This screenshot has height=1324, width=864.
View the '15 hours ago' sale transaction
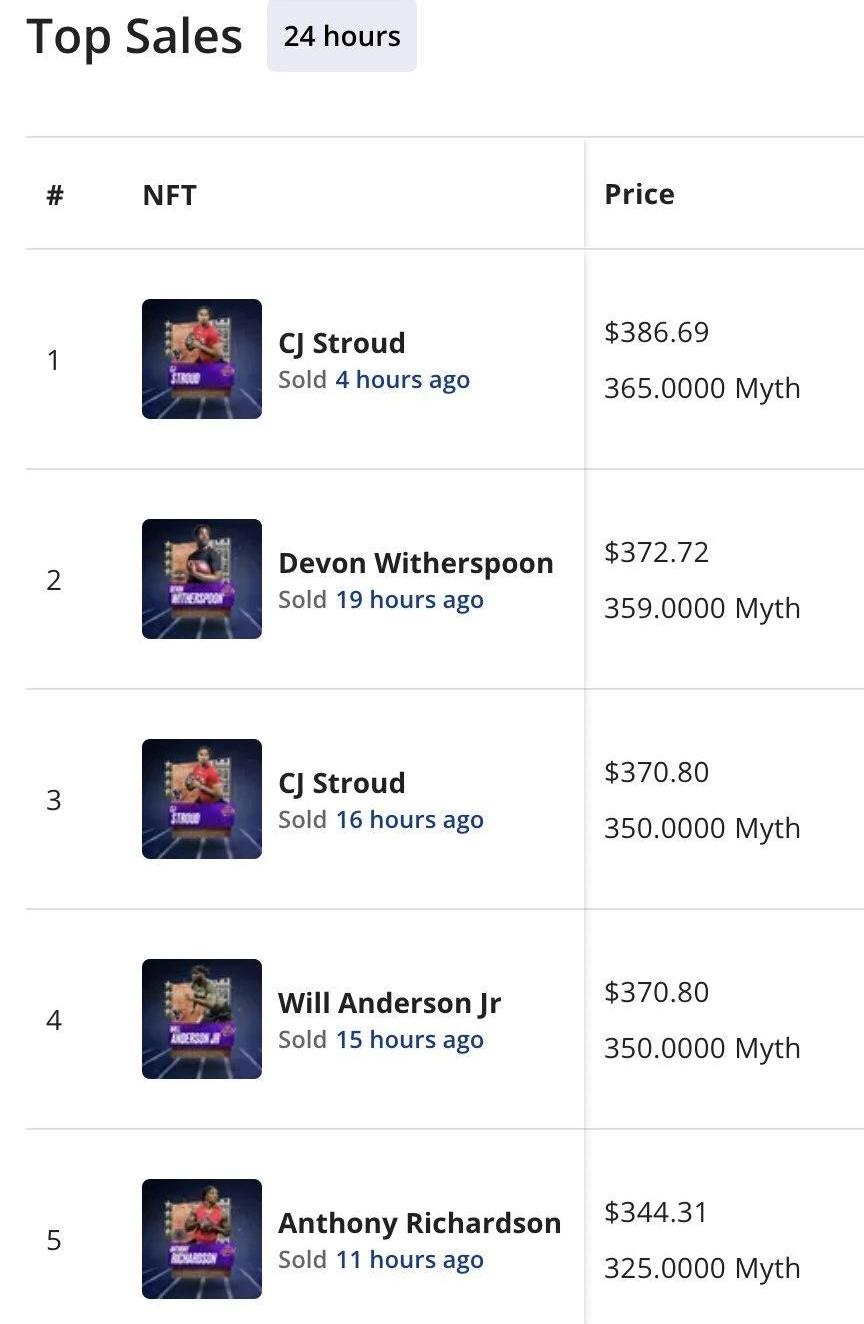tap(409, 1040)
